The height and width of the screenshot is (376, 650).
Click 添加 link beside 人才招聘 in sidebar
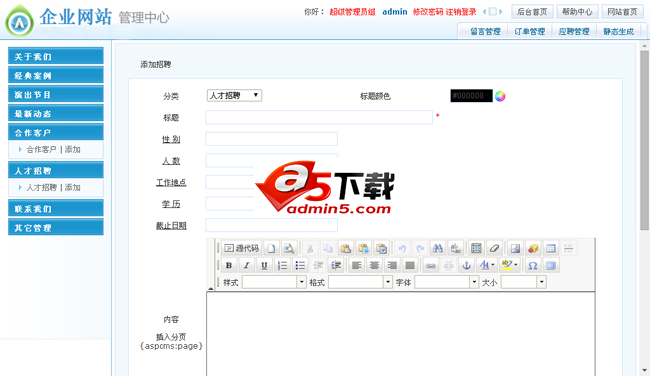tap(73, 187)
